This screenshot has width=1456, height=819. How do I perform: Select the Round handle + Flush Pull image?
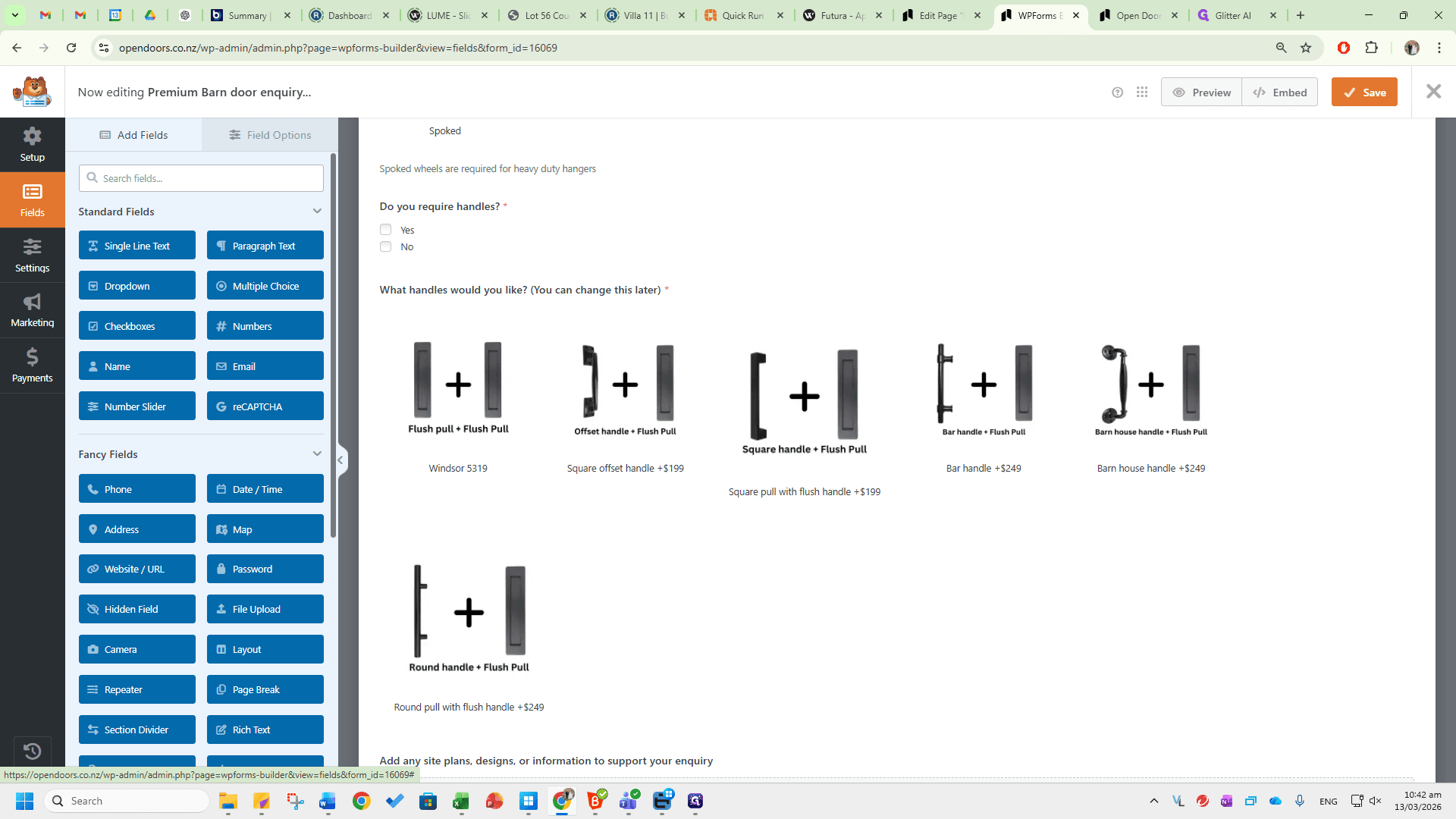tap(469, 617)
